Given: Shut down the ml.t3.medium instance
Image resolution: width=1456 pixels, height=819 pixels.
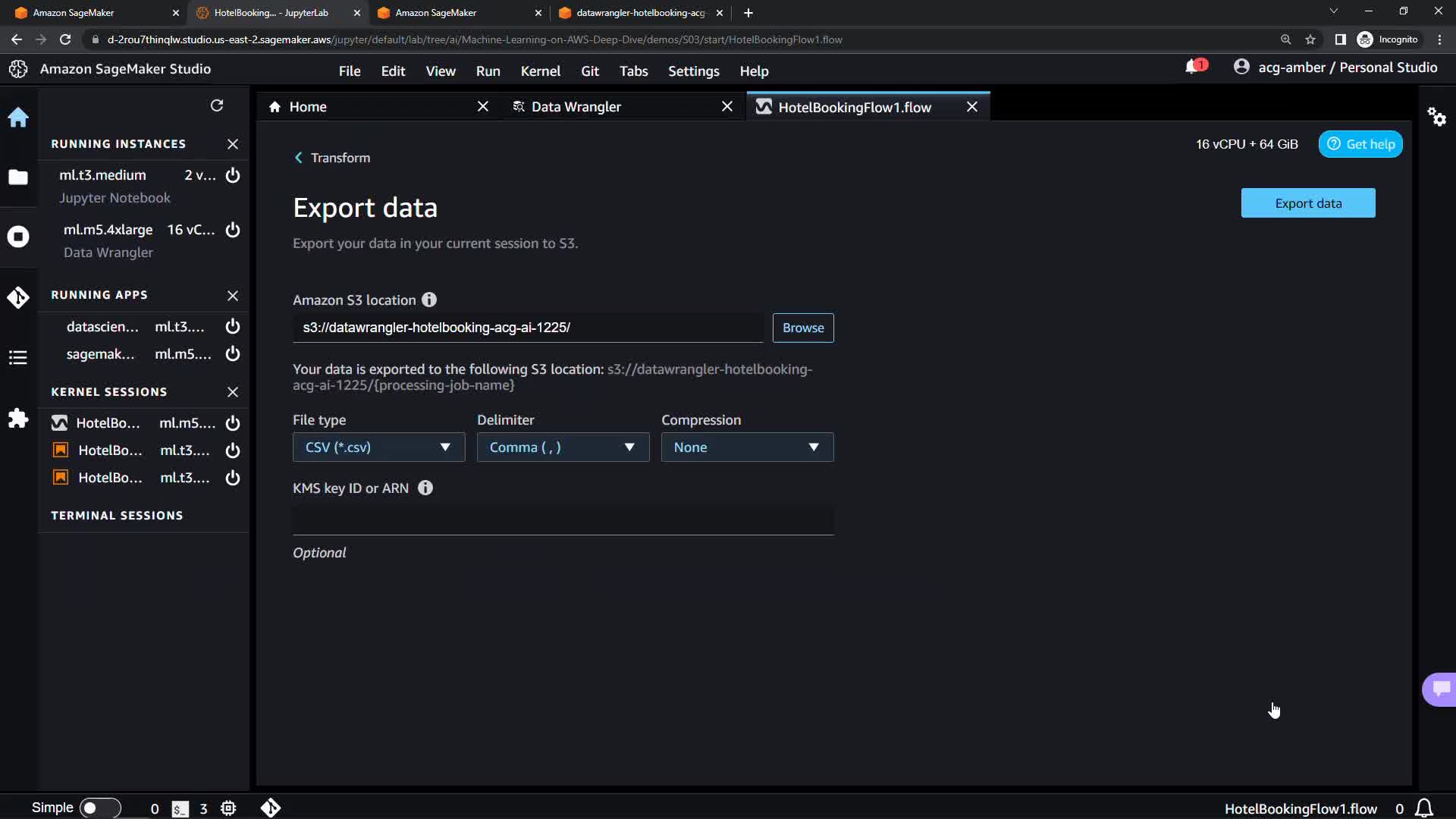Looking at the screenshot, I should pyautogui.click(x=233, y=175).
